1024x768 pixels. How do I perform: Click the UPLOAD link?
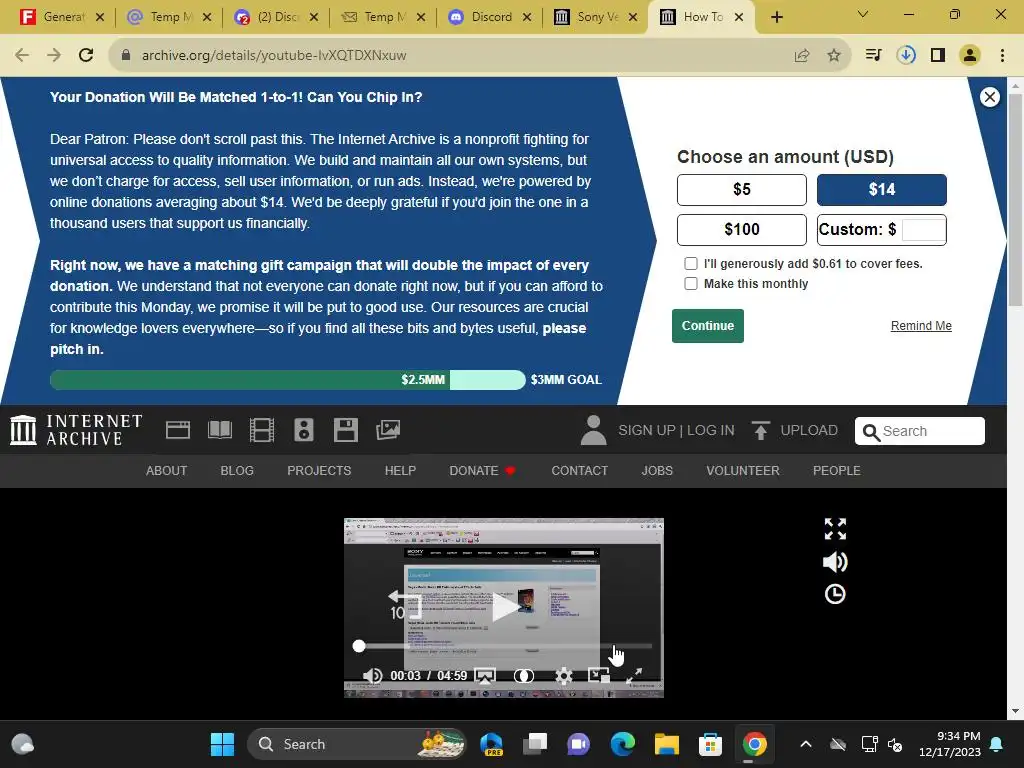coord(808,430)
